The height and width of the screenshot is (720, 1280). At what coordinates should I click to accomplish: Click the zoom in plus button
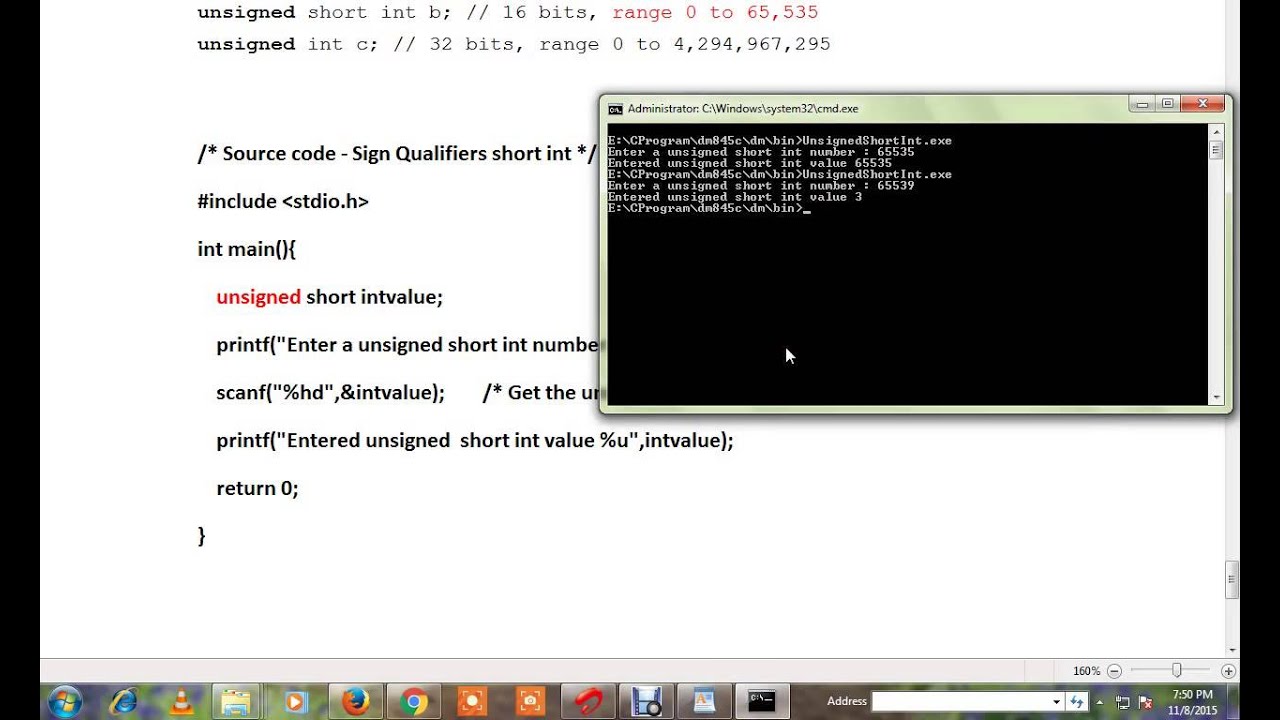1229,671
